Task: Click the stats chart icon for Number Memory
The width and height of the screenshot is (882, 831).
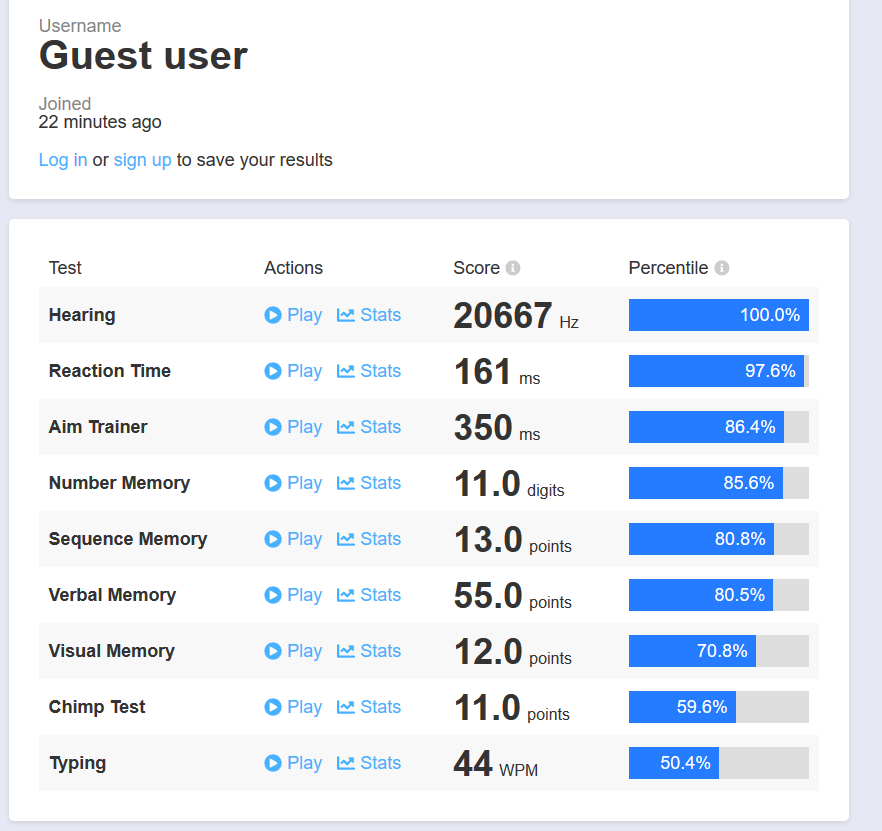Action: 346,483
